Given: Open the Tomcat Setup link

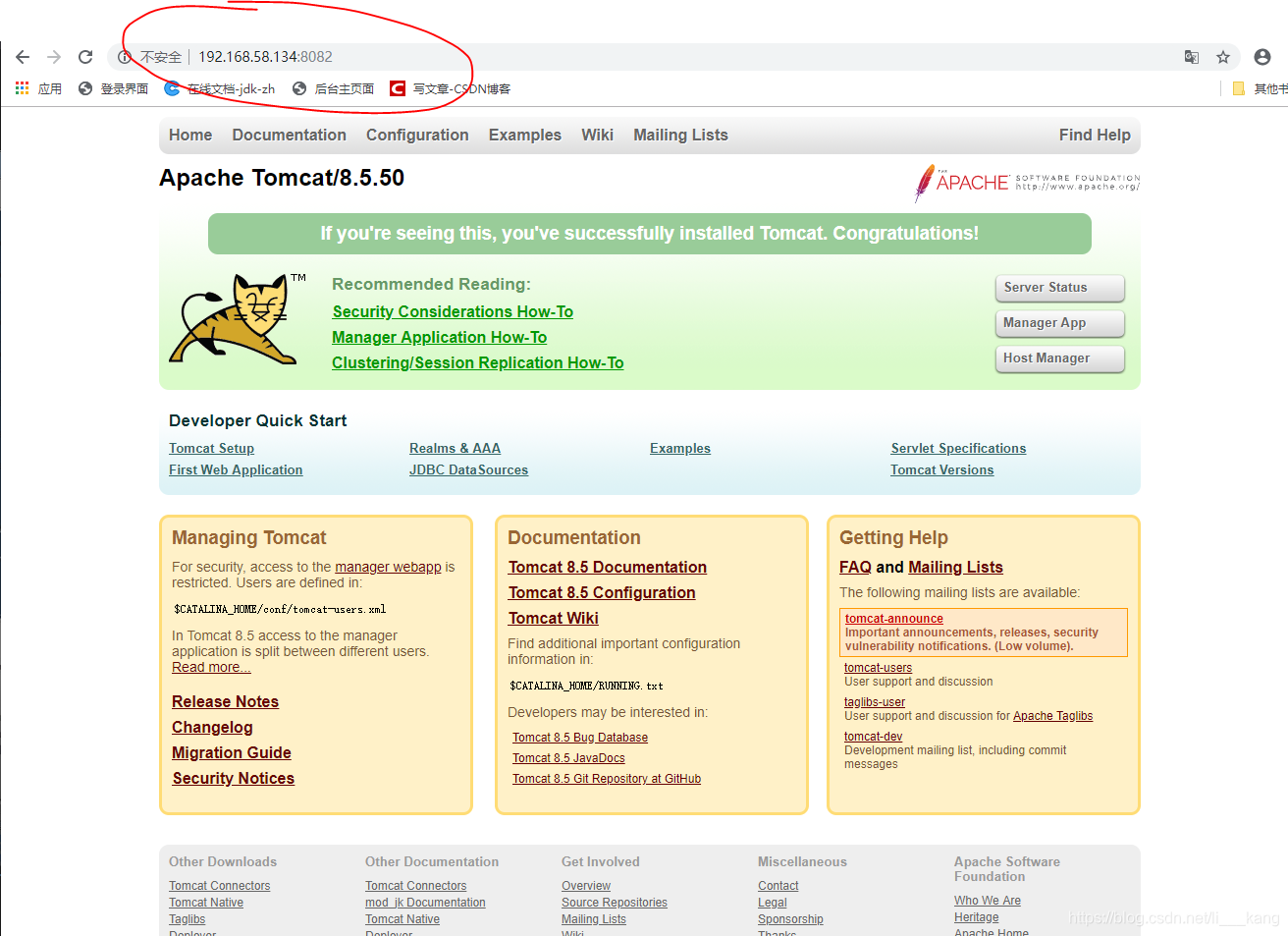Looking at the screenshot, I should pyautogui.click(x=211, y=449).
